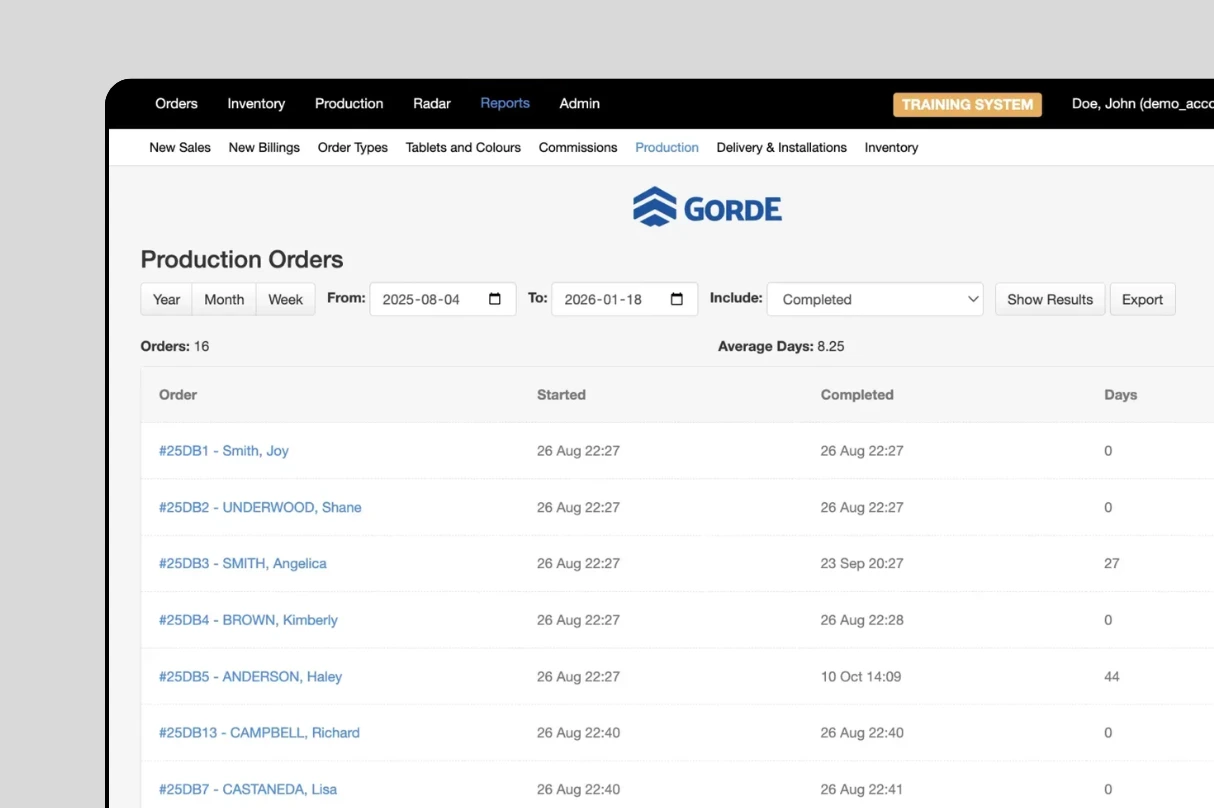The image size is (1214, 808).
Task: Switch to the New Billings report tab
Action: [x=264, y=147]
